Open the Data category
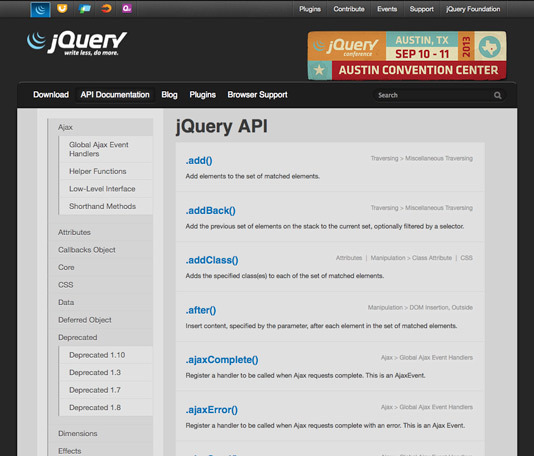Viewport: 534px width, 456px height. point(66,302)
